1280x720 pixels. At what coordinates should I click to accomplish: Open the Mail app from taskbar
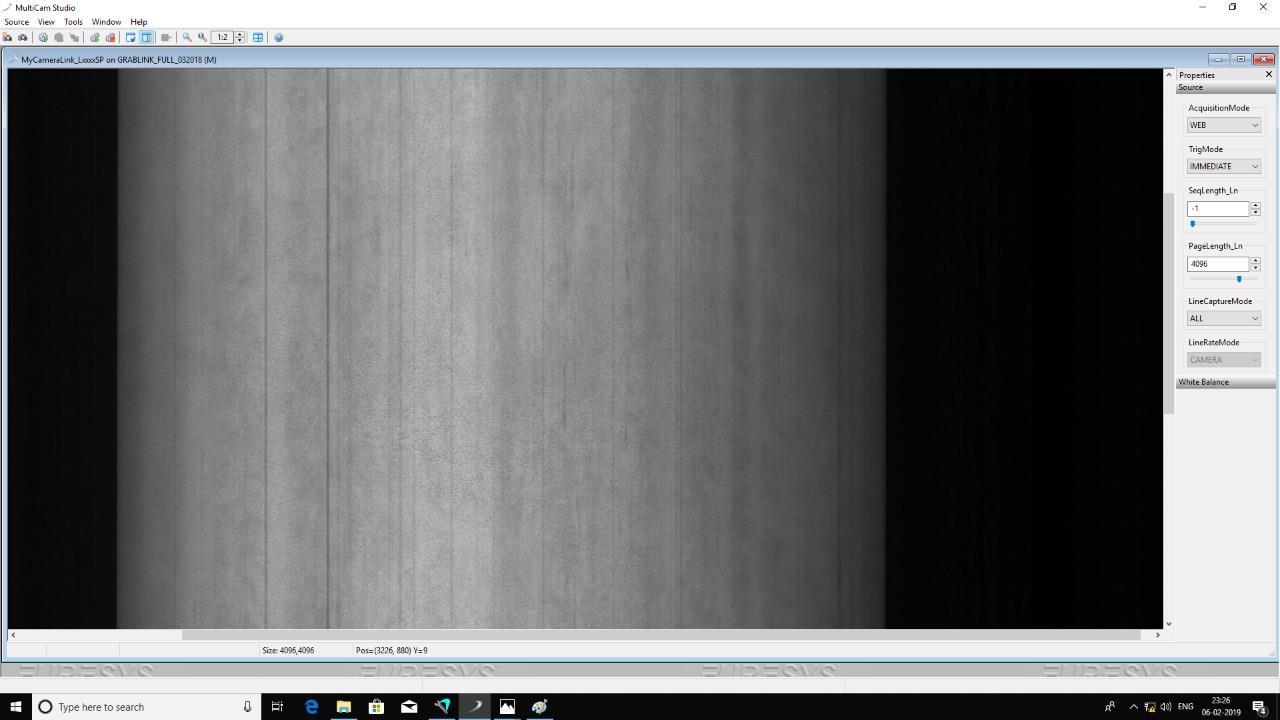(x=409, y=707)
